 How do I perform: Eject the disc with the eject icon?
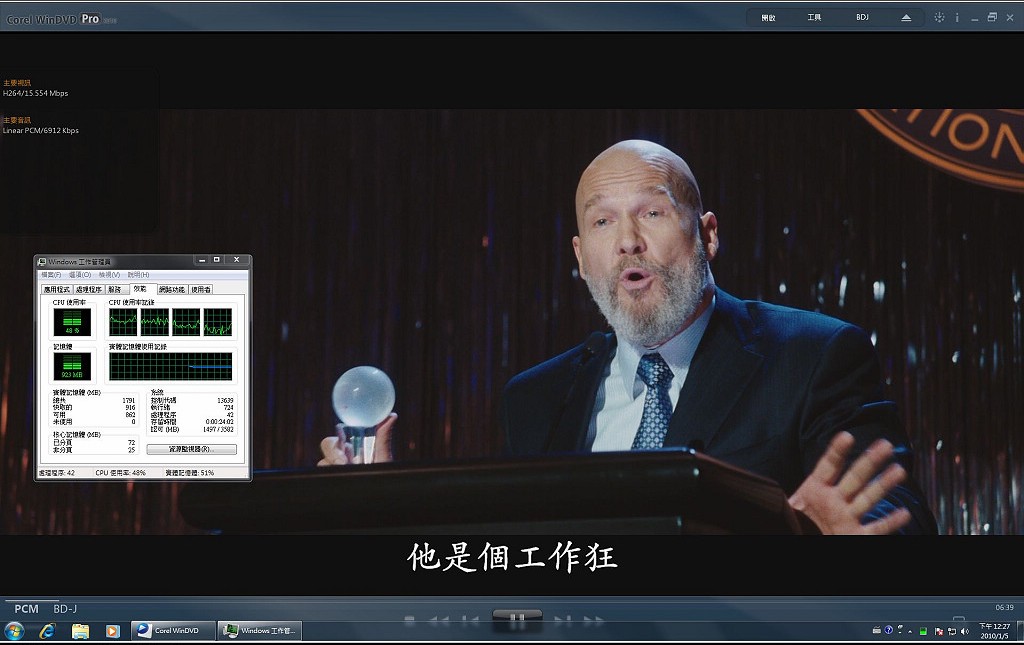[906, 18]
